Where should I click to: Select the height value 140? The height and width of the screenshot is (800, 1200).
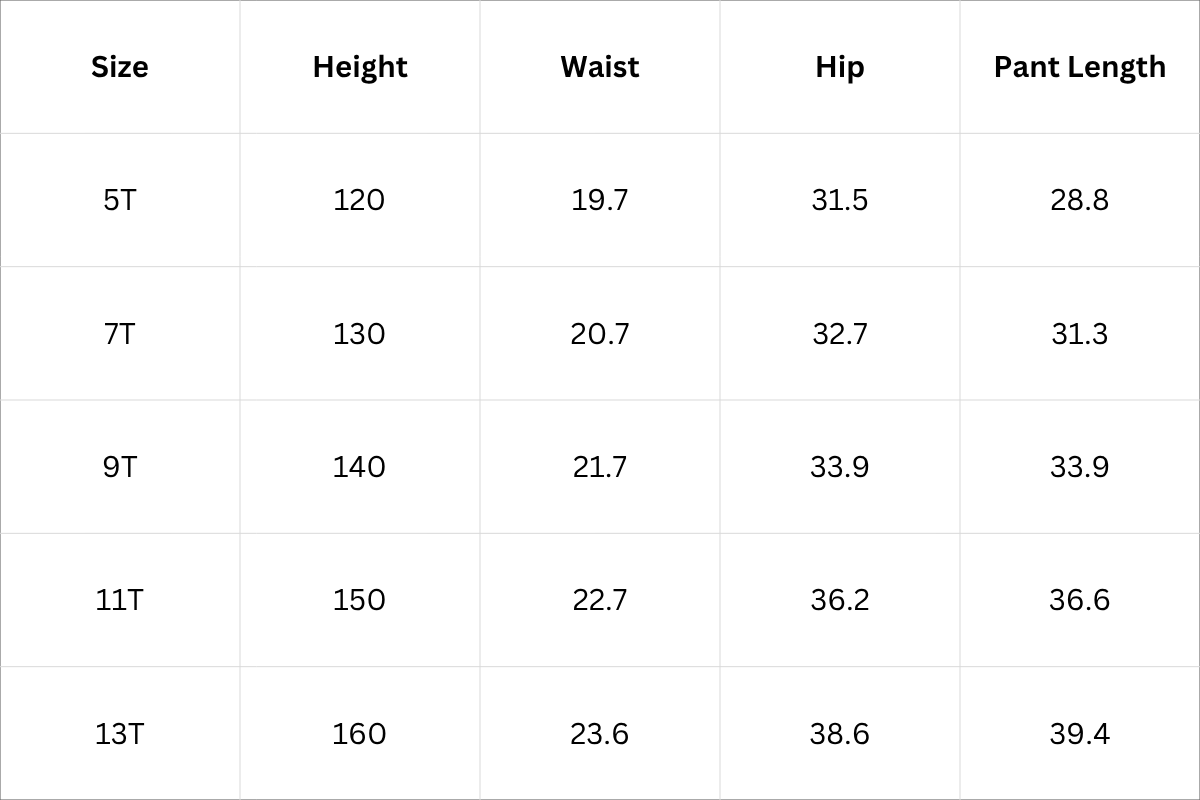[x=359, y=467]
